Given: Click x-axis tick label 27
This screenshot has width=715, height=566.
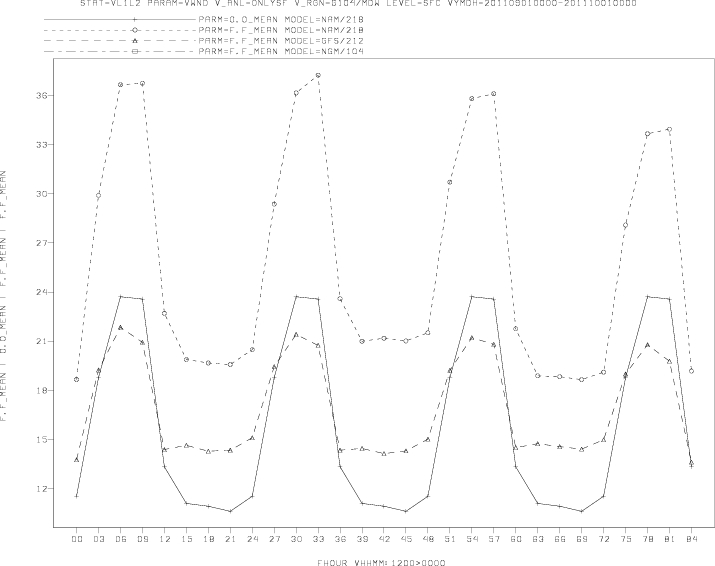Looking at the screenshot, I should coord(275,539).
